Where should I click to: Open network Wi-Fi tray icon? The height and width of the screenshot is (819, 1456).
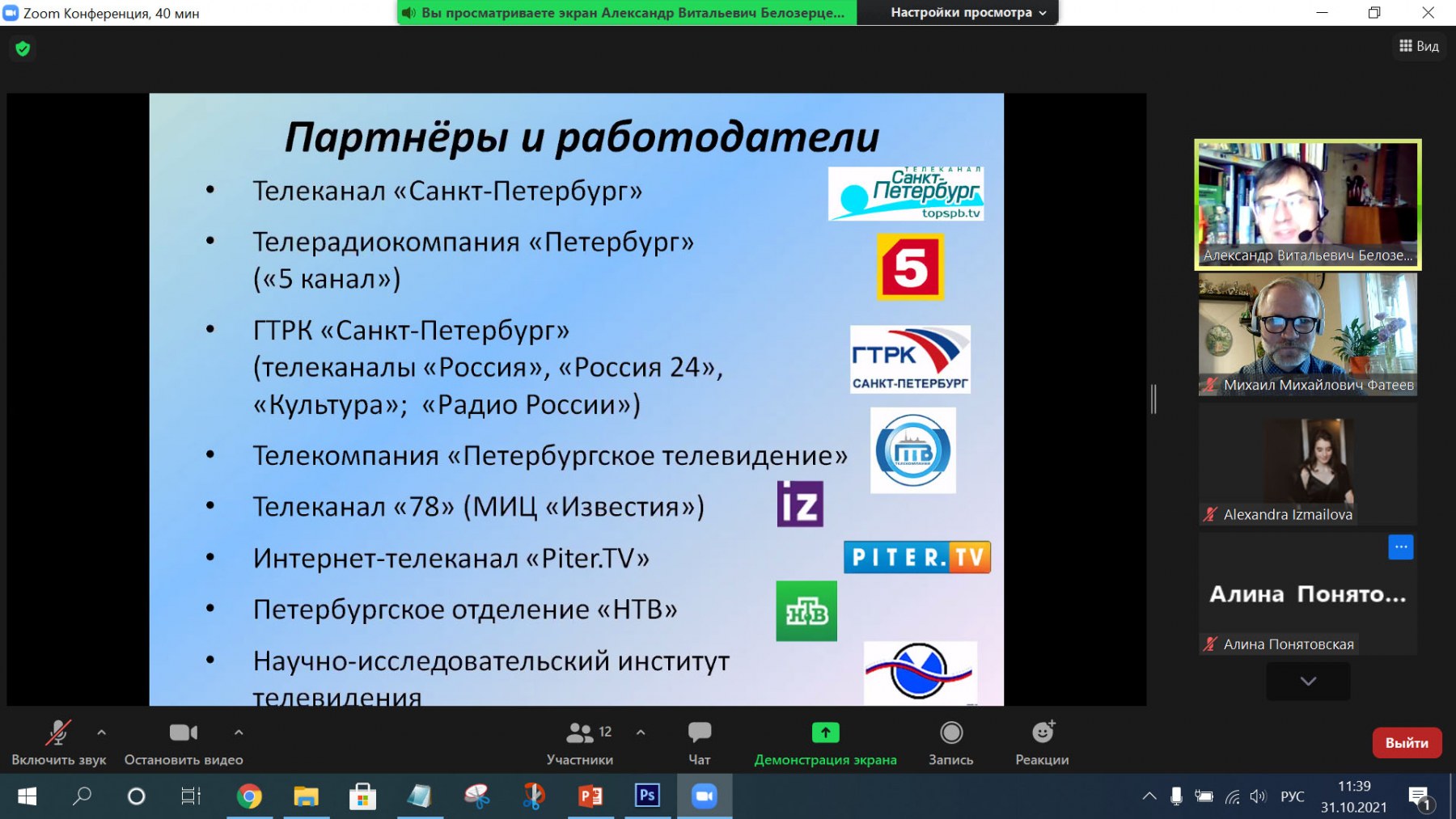tap(1232, 796)
